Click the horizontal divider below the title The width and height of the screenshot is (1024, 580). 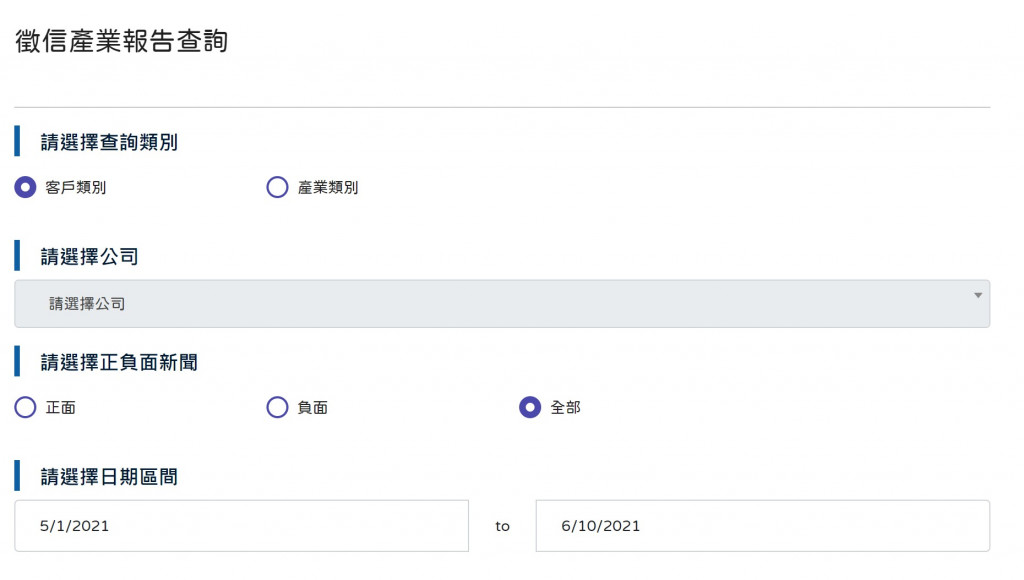502,107
